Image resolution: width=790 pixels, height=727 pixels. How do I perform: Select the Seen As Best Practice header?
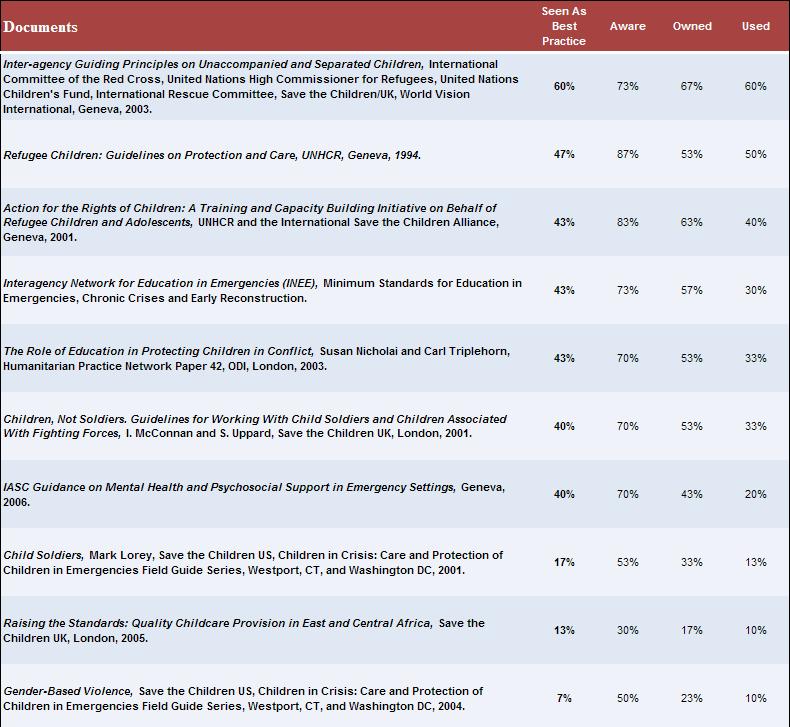coord(564,26)
